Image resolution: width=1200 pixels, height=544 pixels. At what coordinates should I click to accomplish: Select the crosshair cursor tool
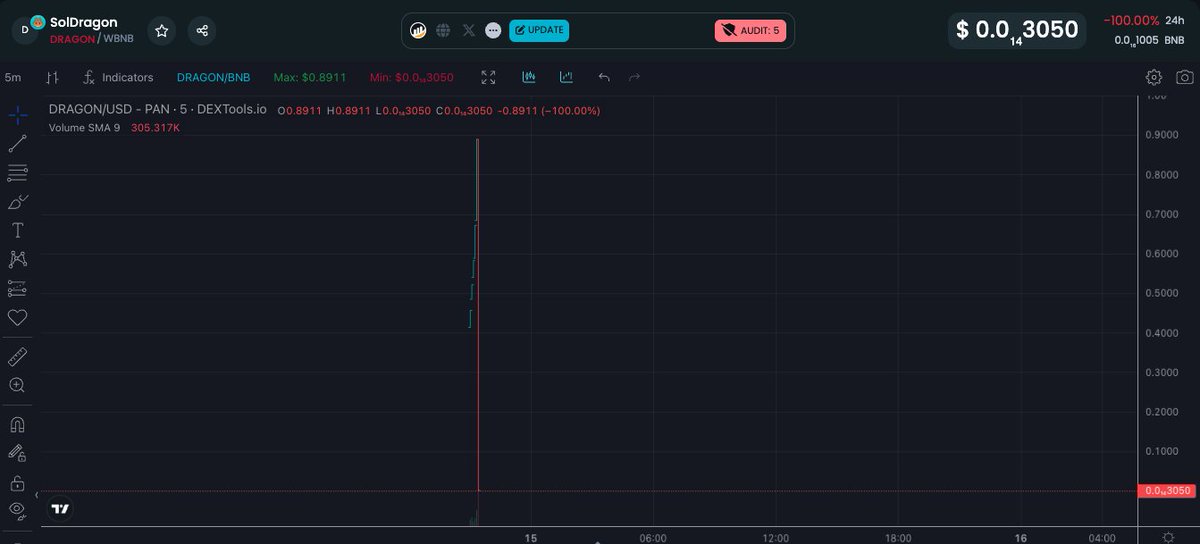[x=17, y=115]
